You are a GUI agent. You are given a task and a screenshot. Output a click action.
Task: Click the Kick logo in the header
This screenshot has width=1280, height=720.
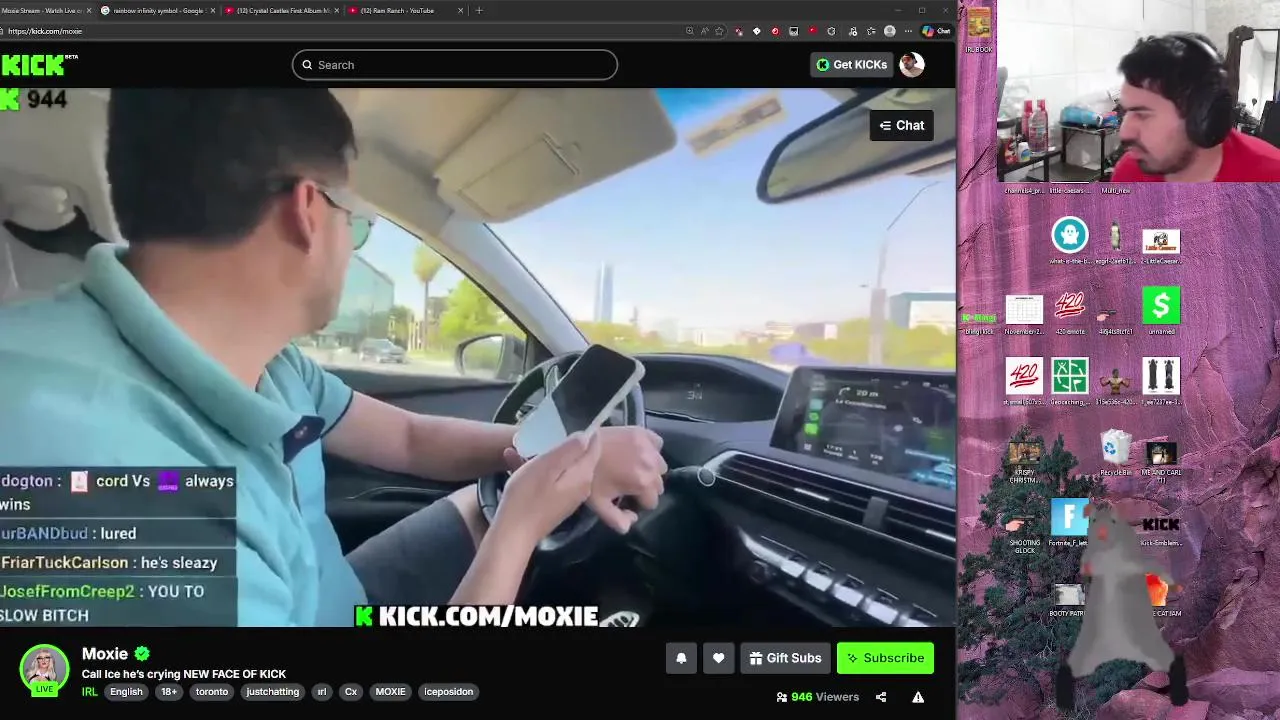[33, 65]
